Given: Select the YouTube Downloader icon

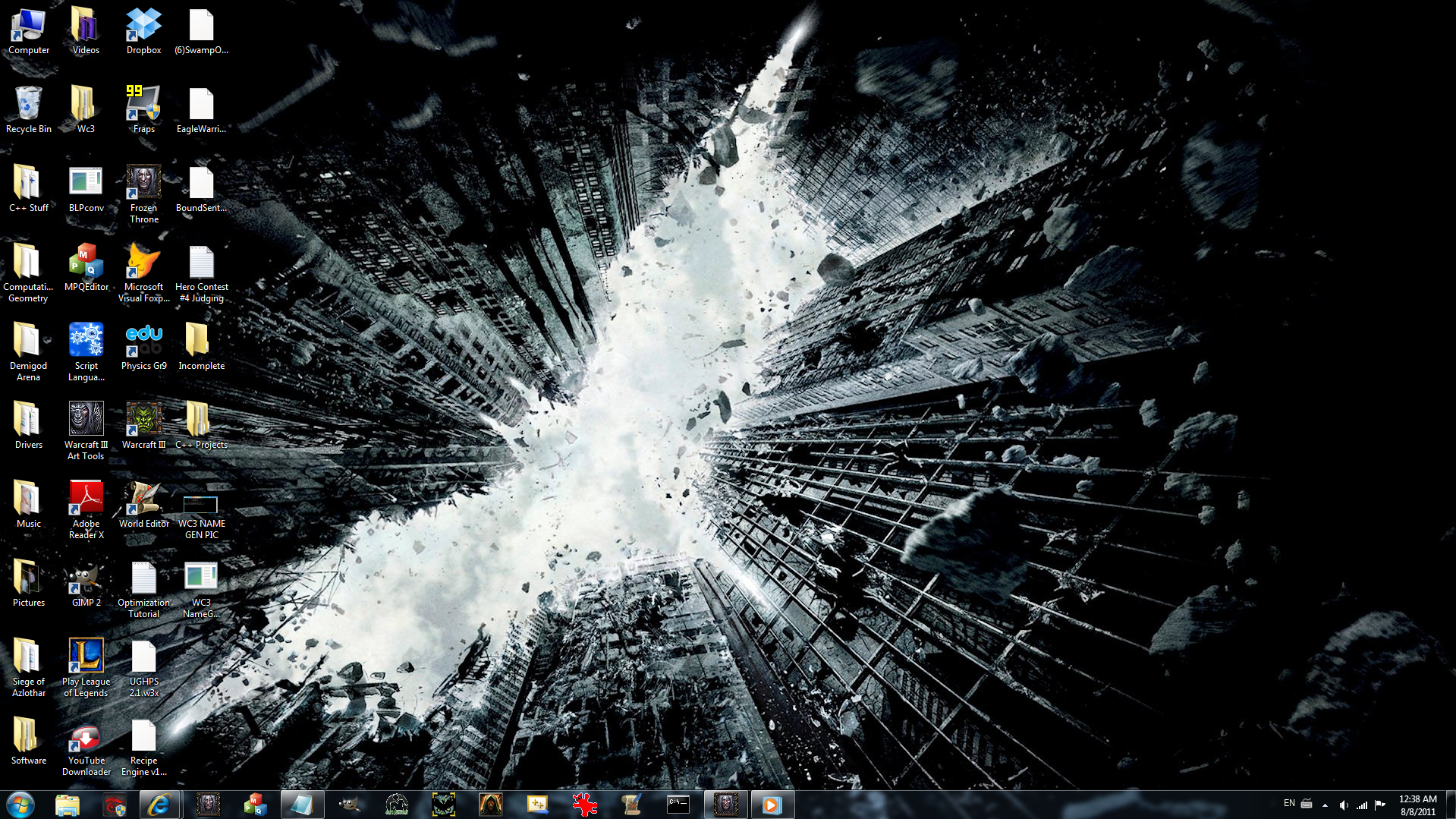Looking at the screenshot, I should (x=86, y=746).
